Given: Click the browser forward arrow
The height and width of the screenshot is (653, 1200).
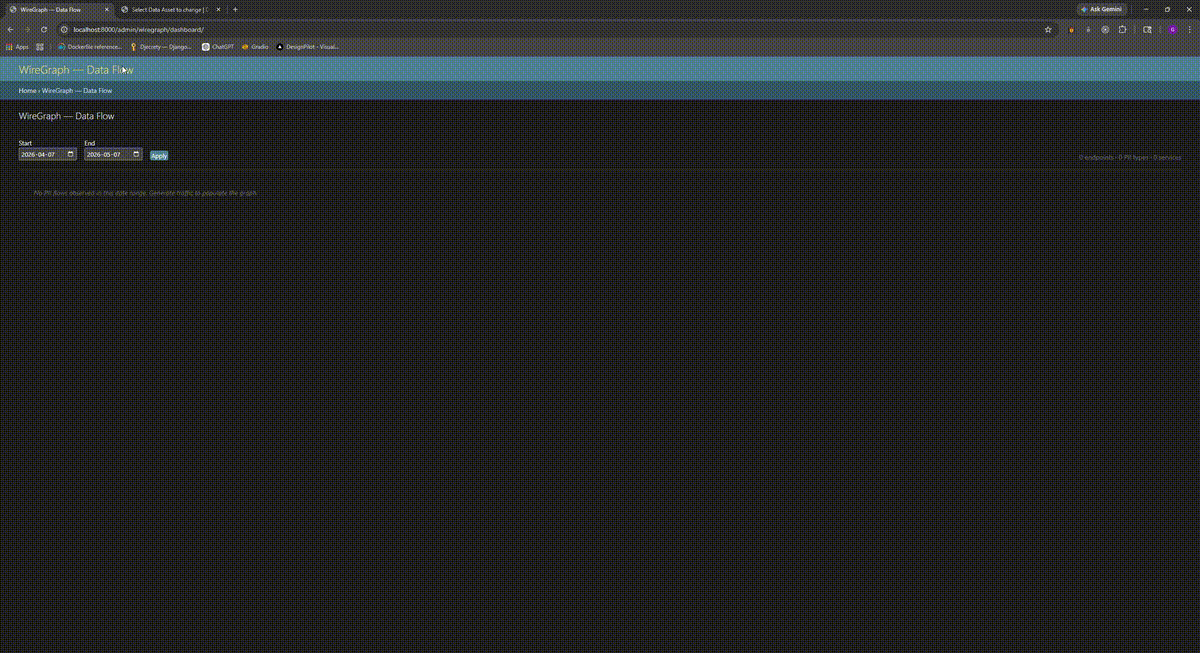Looking at the screenshot, I should point(27,30).
